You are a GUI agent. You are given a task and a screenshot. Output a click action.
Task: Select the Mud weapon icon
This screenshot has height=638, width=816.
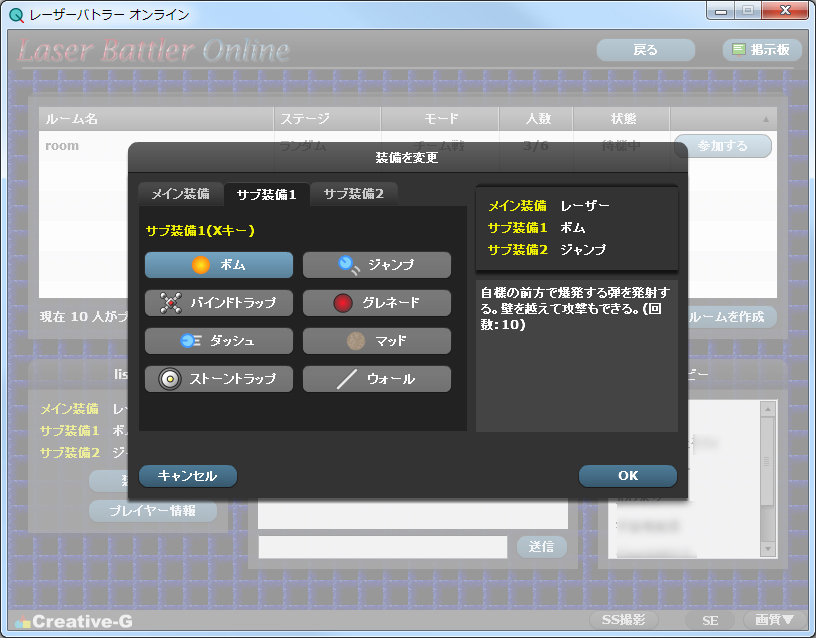pos(376,341)
